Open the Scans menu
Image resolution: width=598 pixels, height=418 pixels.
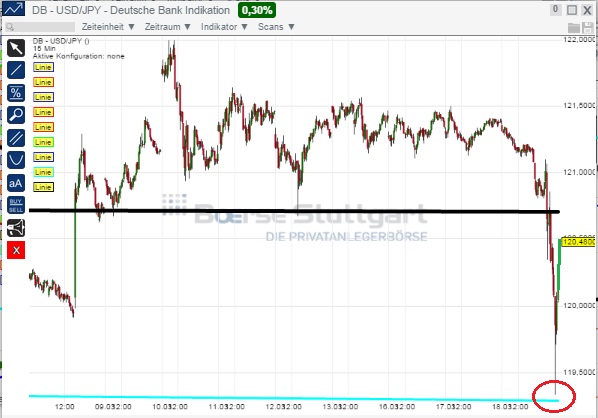pyautogui.click(x=276, y=27)
